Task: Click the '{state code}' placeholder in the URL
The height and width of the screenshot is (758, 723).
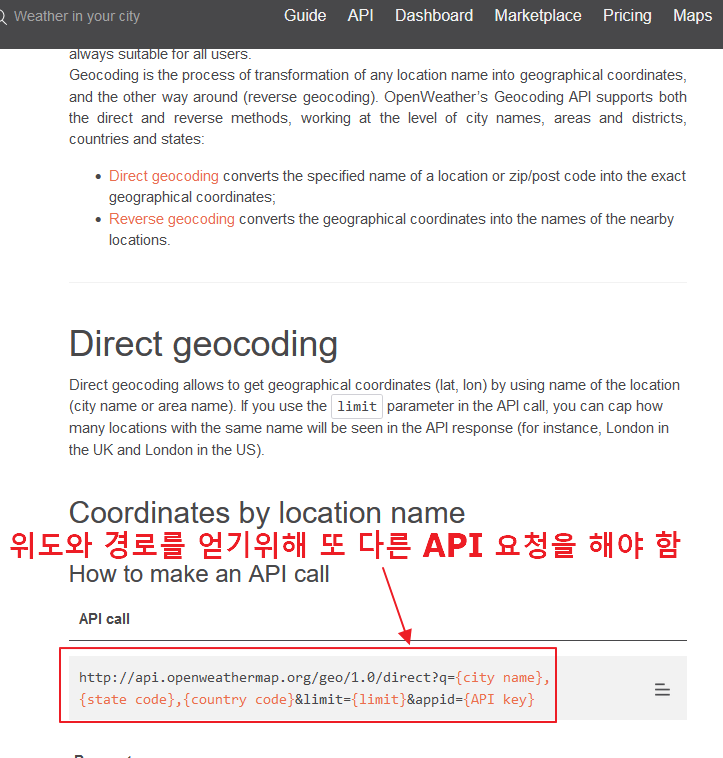Action: tap(126, 700)
